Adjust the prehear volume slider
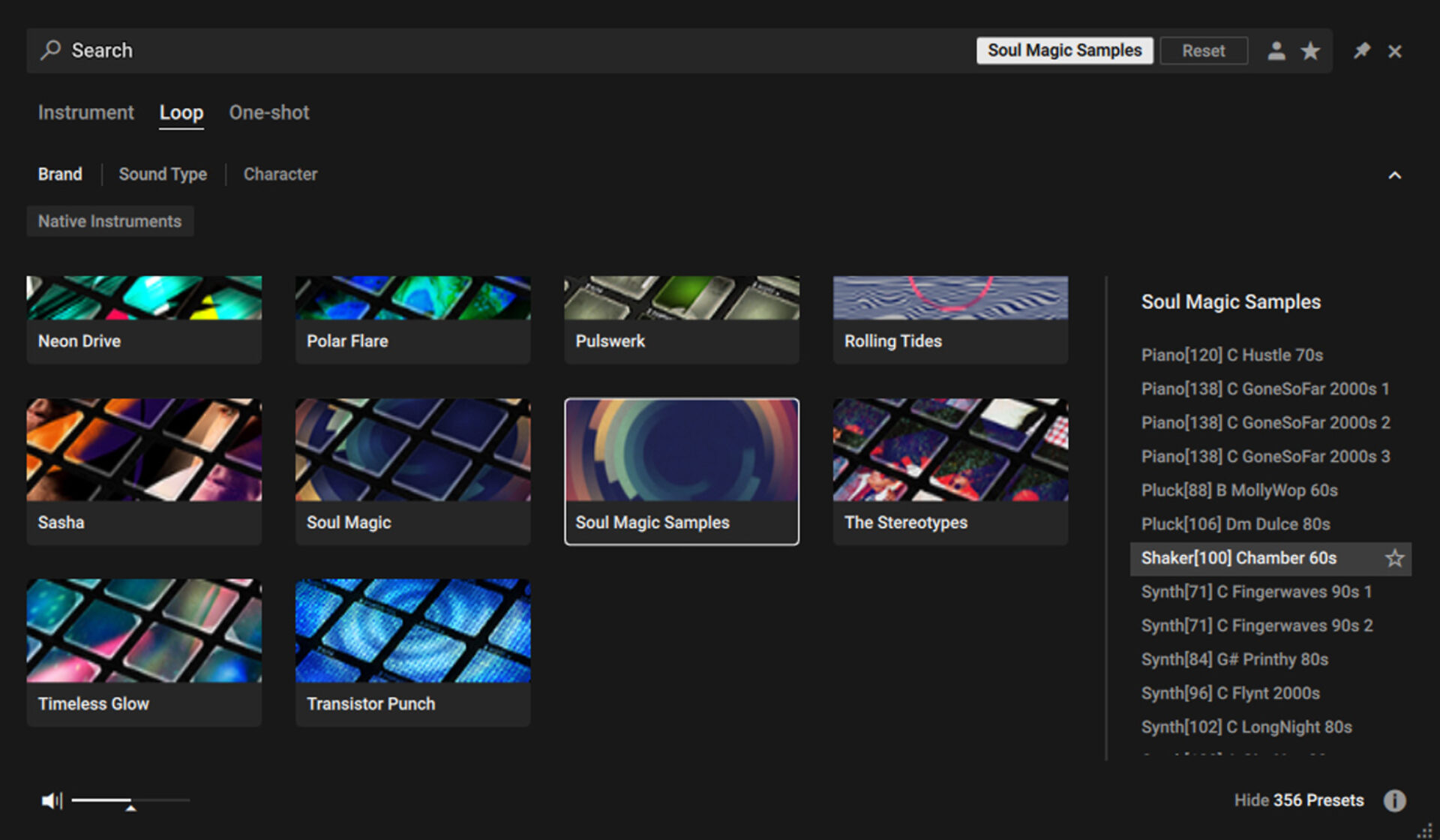Screen dimensions: 1440x840 point(130,801)
